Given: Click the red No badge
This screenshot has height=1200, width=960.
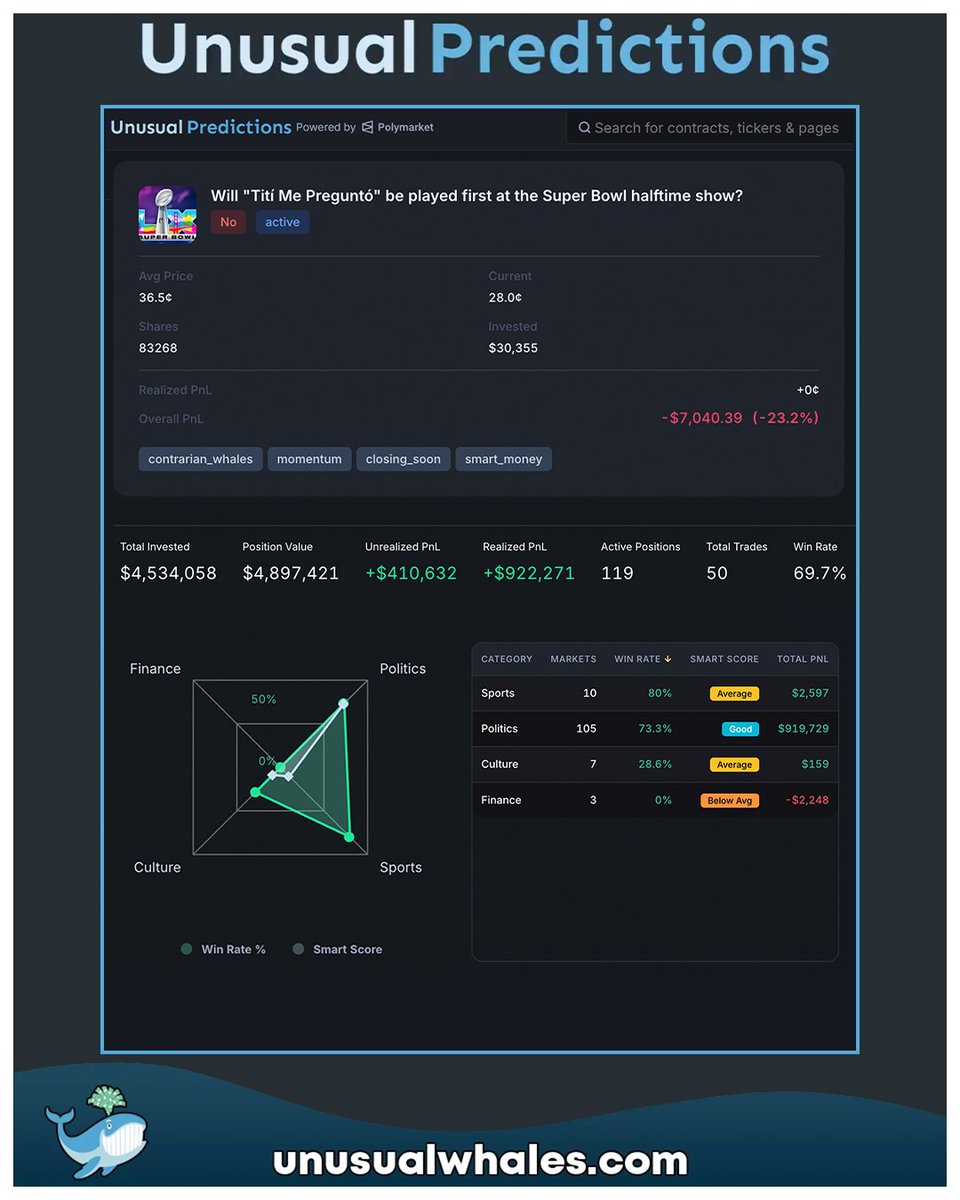Looking at the screenshot, I should pos(228,222).
